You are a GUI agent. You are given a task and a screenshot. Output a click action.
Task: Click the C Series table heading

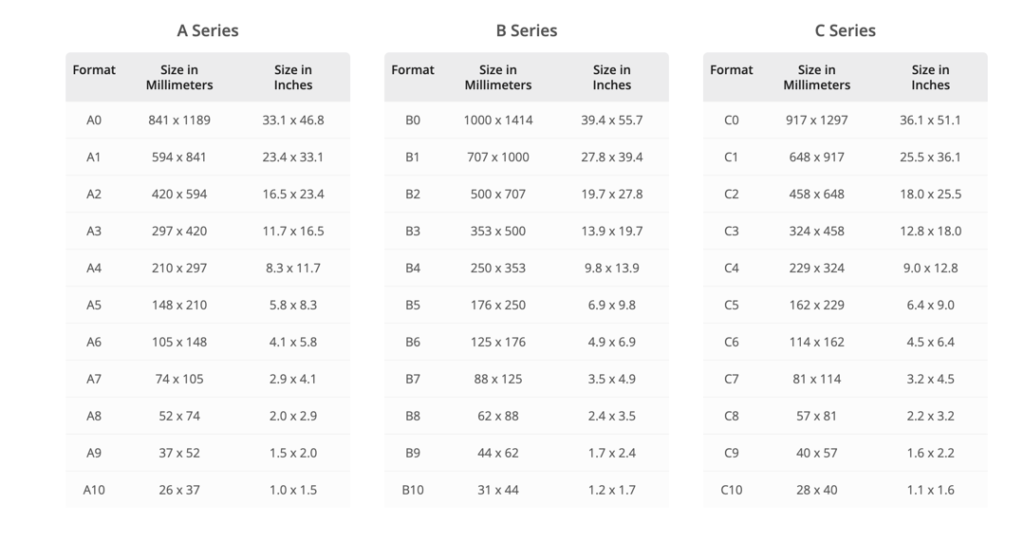845,31
